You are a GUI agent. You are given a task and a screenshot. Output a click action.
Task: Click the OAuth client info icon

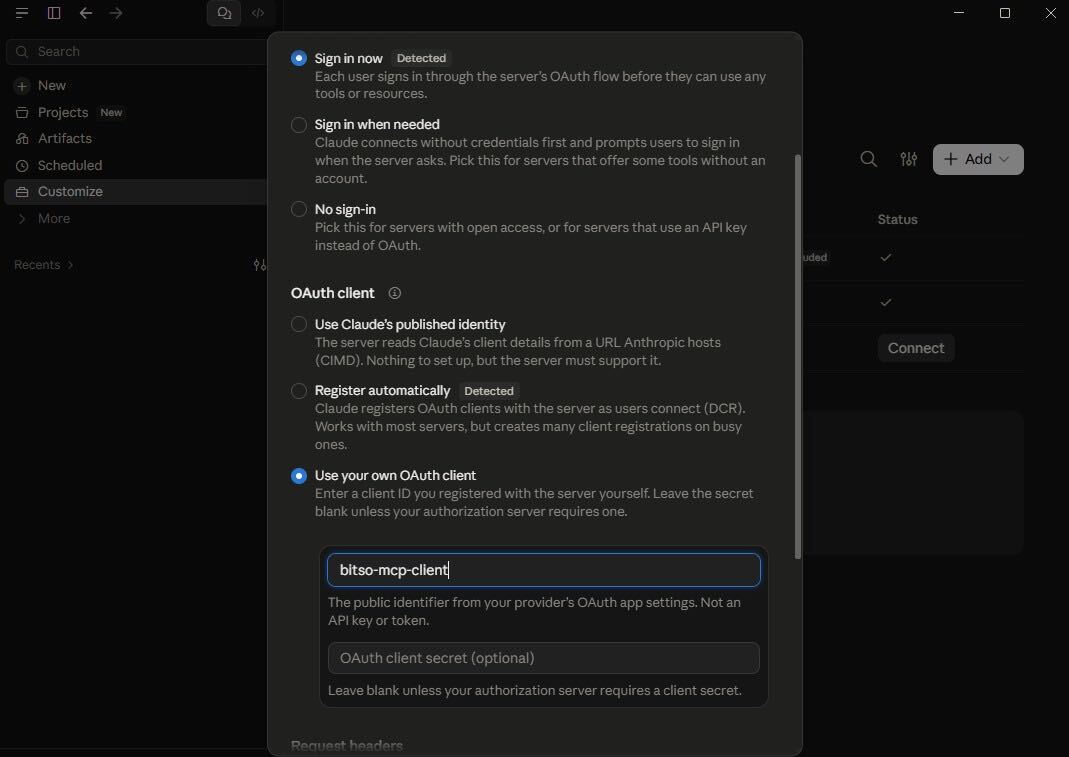click(x=394, y=293)
